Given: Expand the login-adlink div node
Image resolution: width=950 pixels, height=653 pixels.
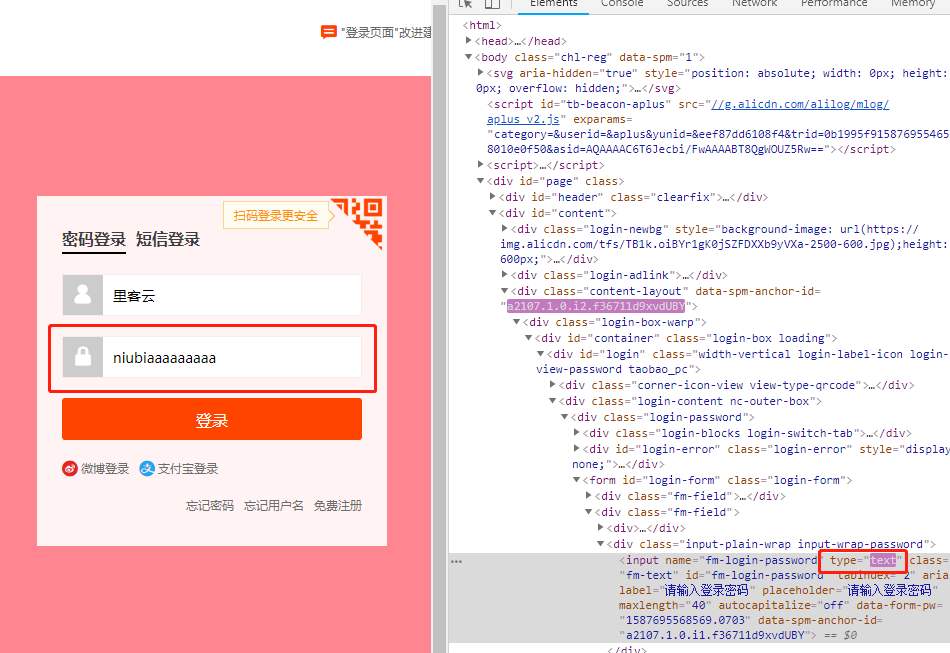Looking at the screenshot, I should pyautogui.click(x=505, y=275).
